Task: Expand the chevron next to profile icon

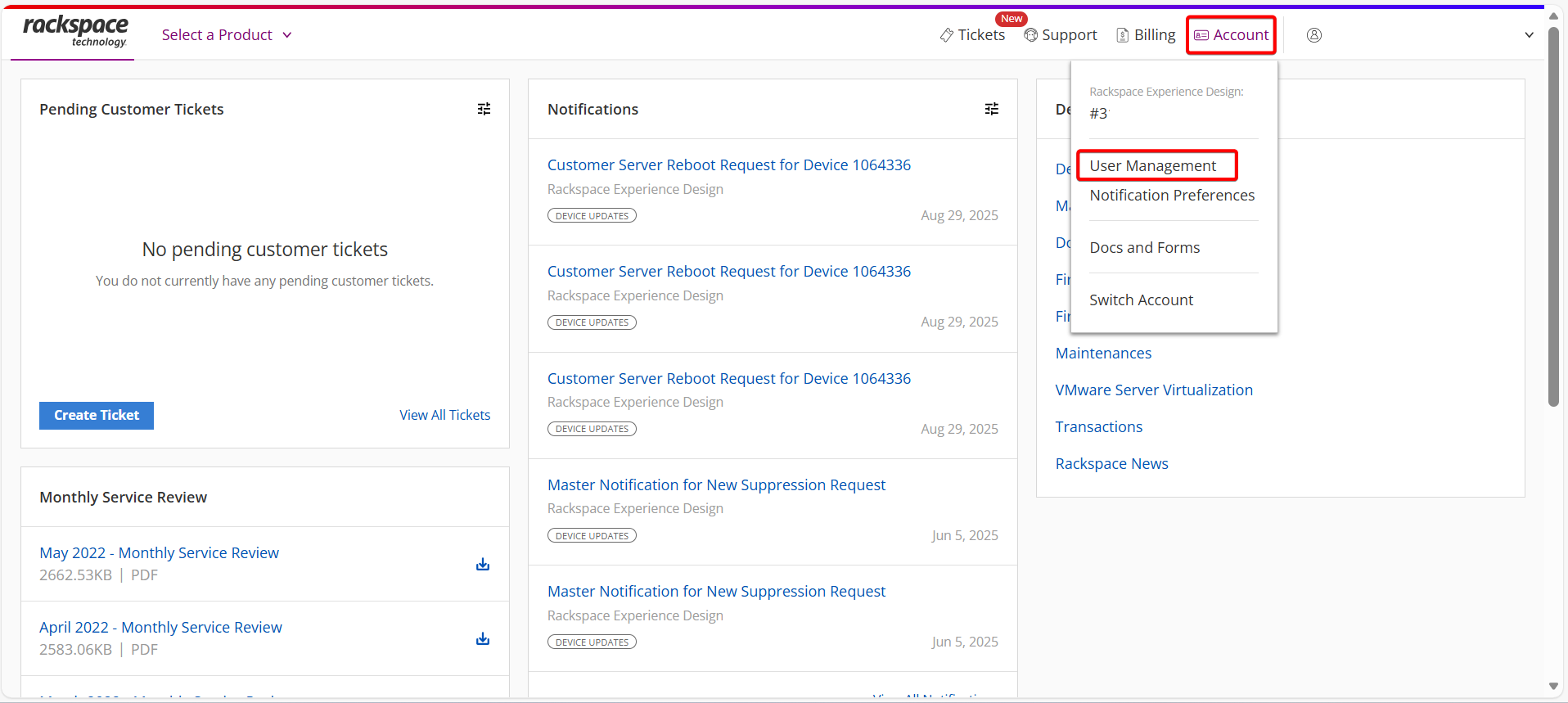Action: pyautogui.click(x=1529, y=35)
